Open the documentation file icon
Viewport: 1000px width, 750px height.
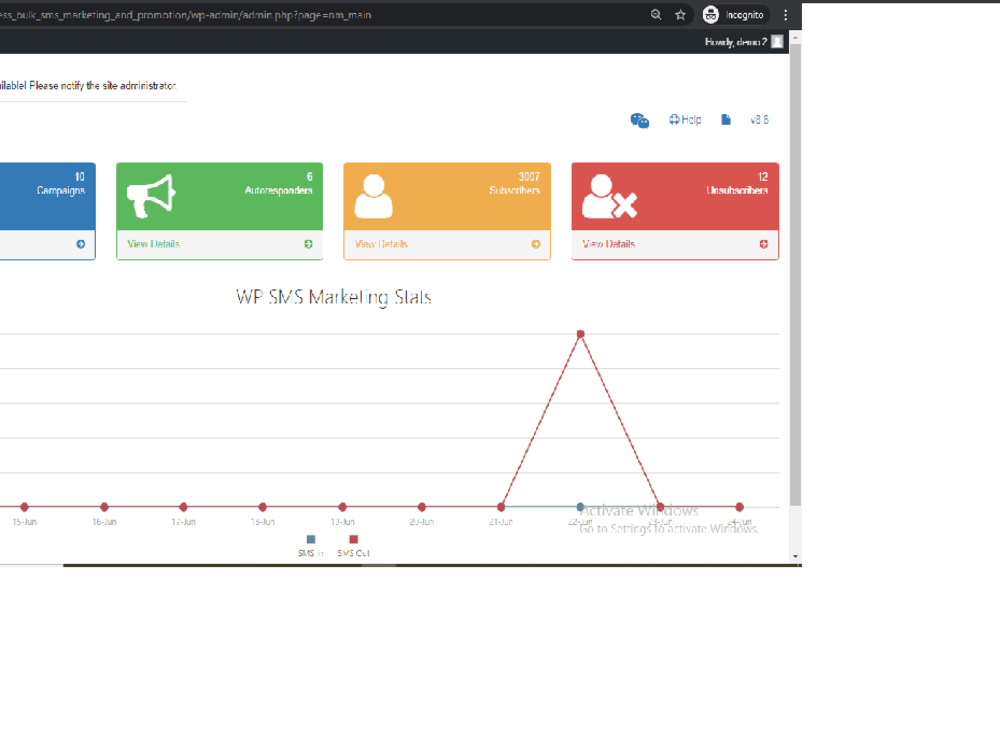[x=726, y=119]
